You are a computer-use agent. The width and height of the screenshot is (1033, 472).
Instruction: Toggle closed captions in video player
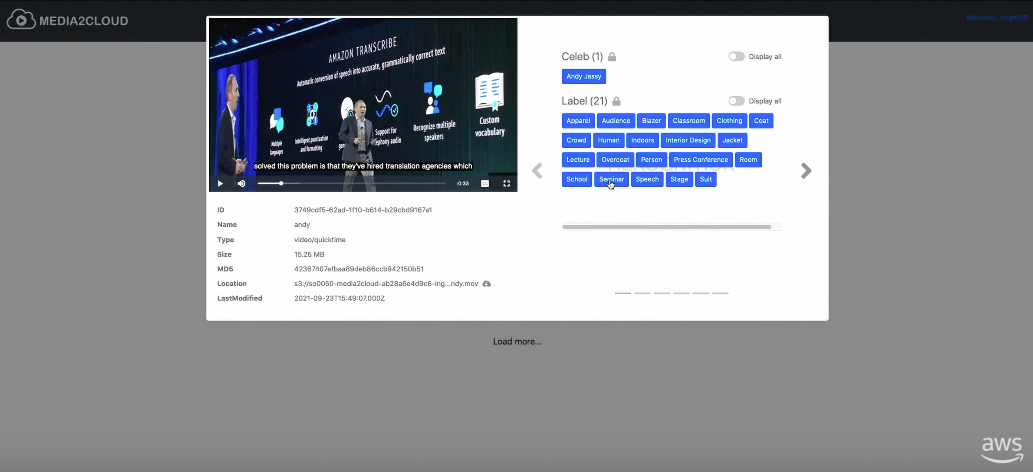coord(485,183)
